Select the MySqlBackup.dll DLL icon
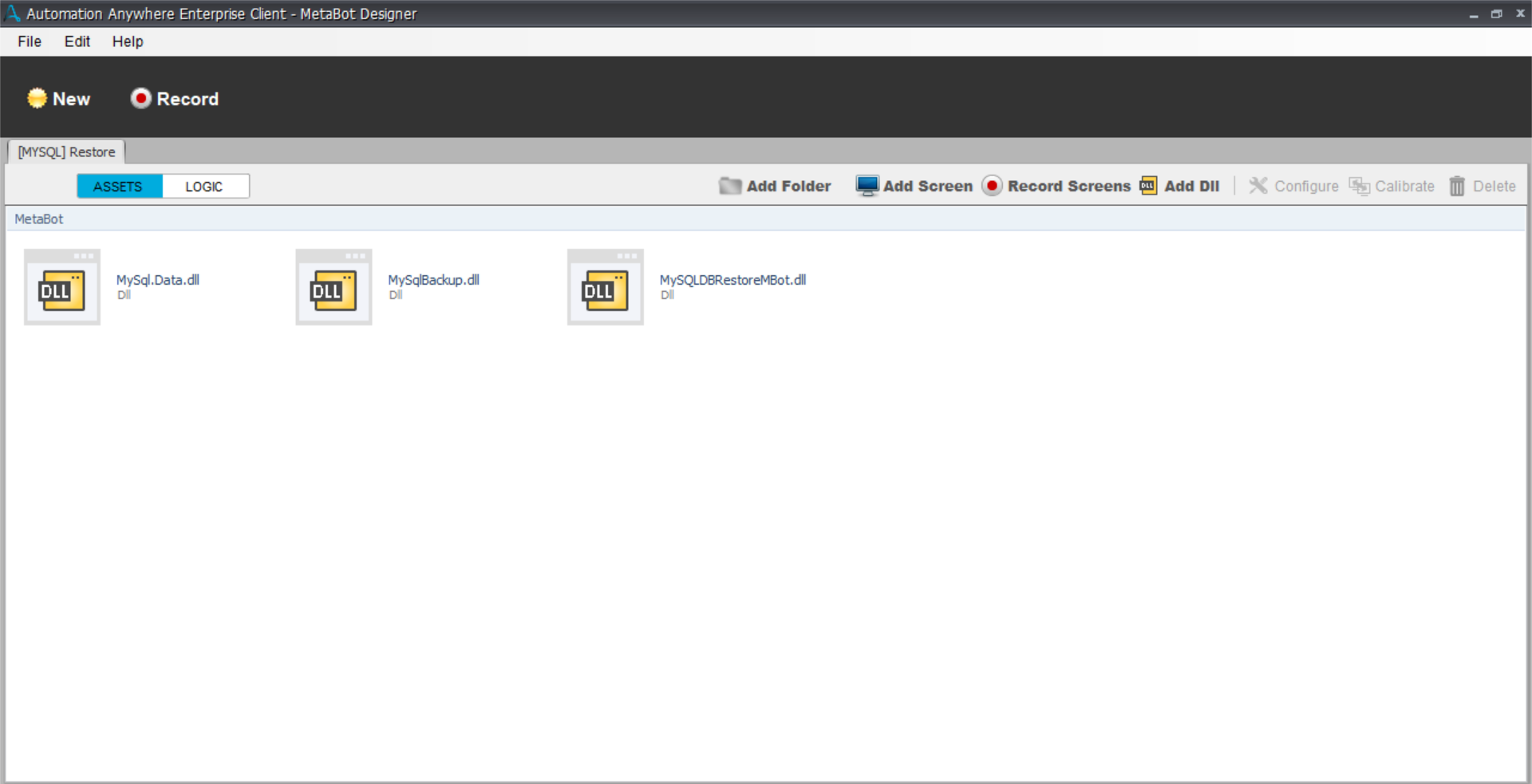 tap(334, 287)
